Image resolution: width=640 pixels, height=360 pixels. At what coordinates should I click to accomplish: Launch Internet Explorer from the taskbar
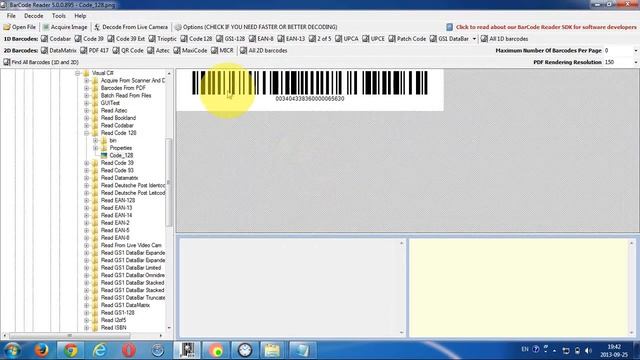click(x=100, y=350)
